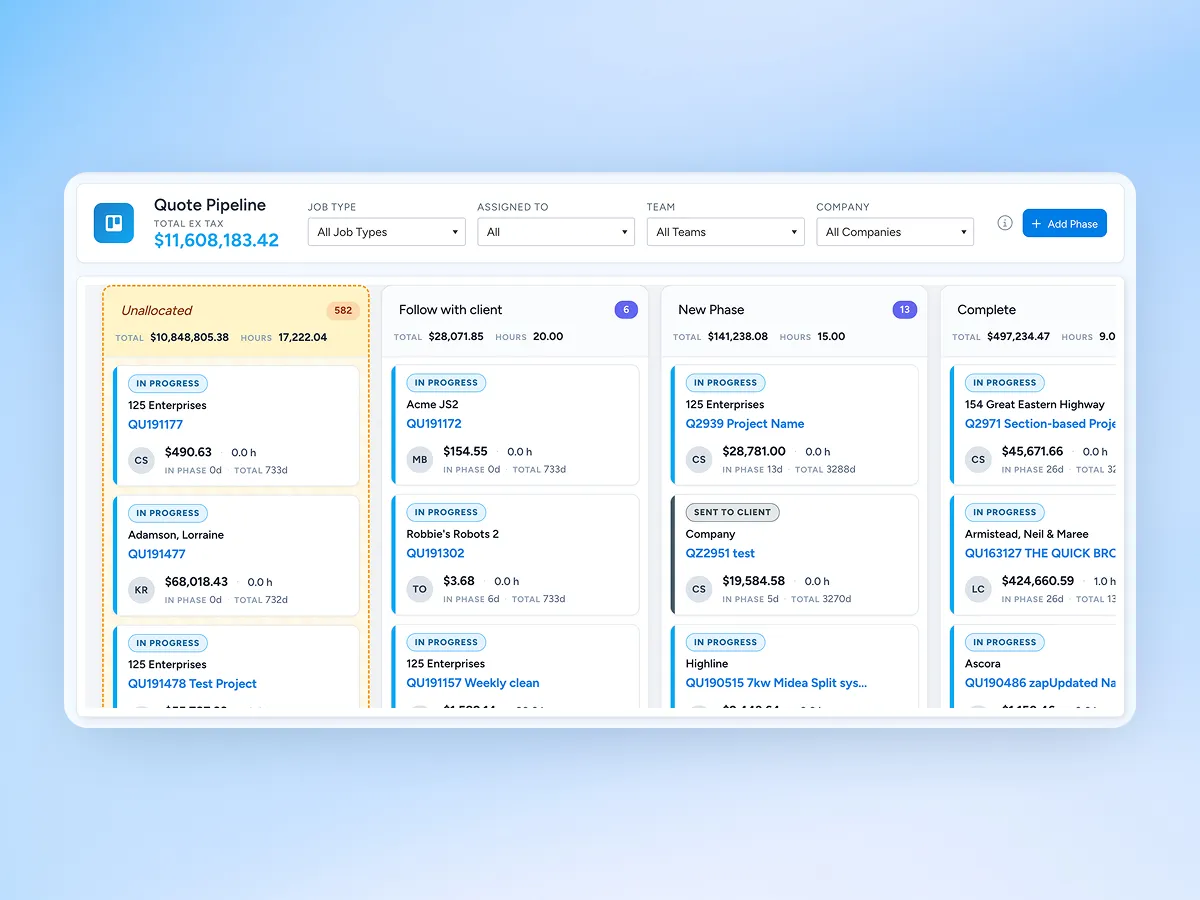Open quote QU191302

click(436, 553)
